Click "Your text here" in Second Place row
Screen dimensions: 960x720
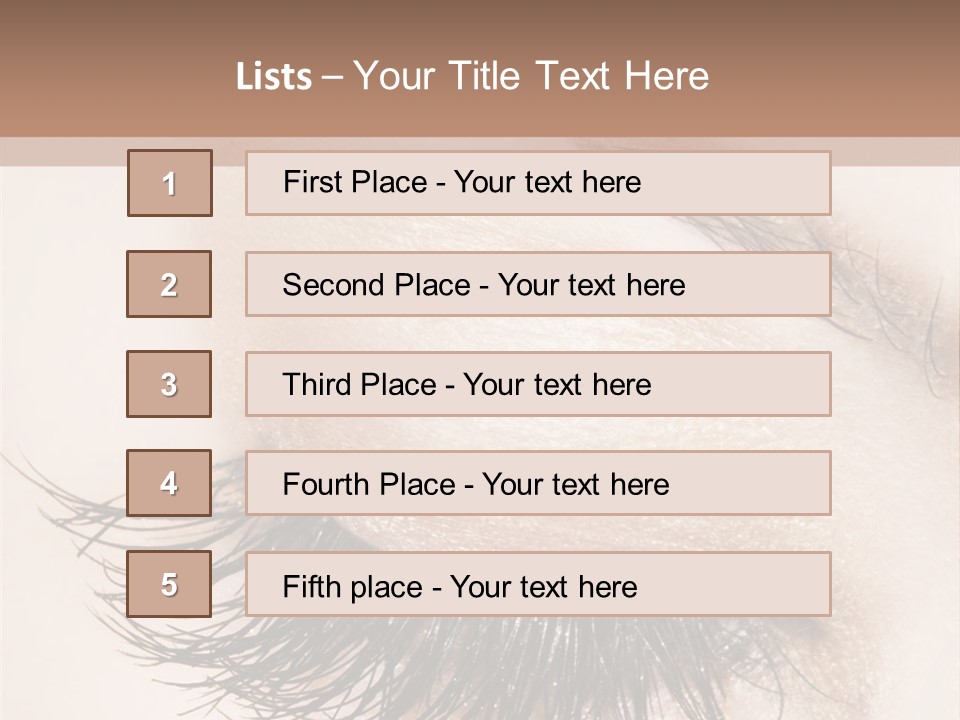[591, 285]
